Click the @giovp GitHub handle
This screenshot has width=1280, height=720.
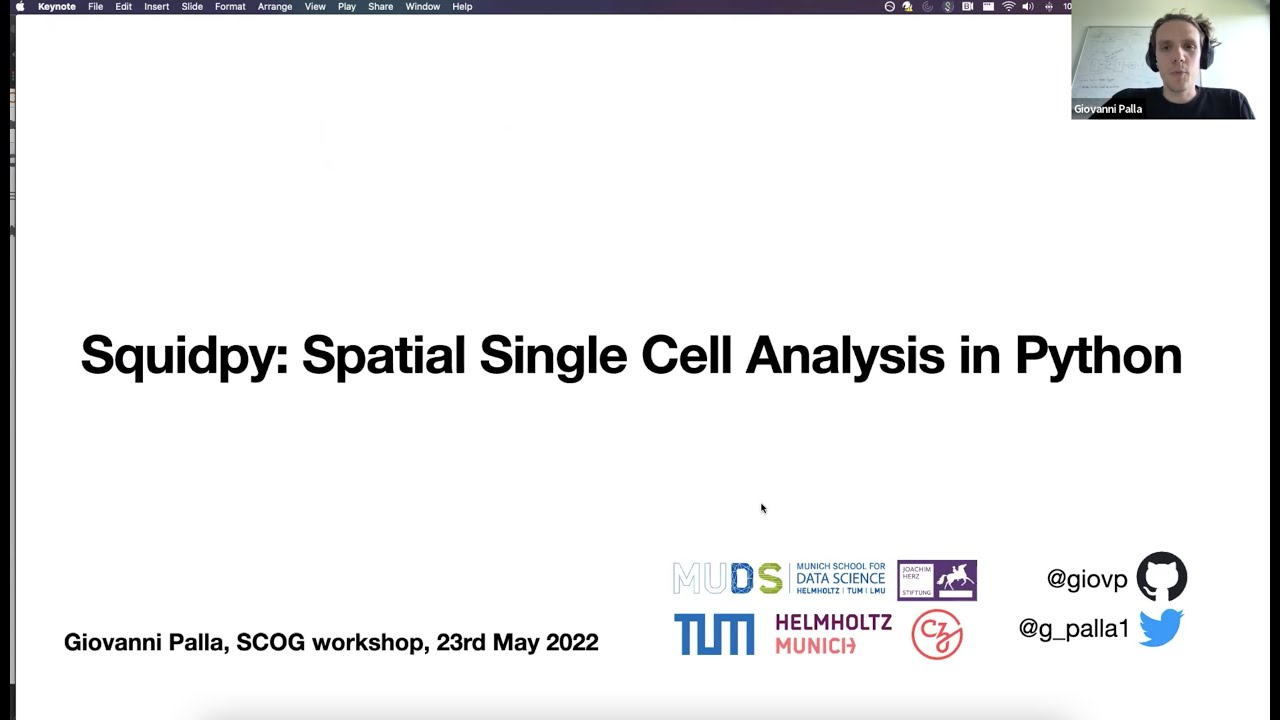point(1087,579)
